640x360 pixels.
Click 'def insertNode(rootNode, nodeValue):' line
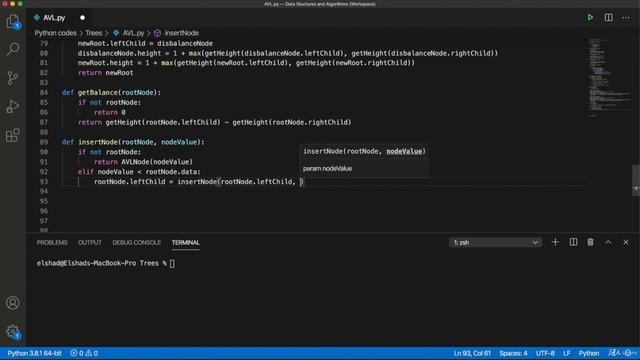tap(133, 142)
